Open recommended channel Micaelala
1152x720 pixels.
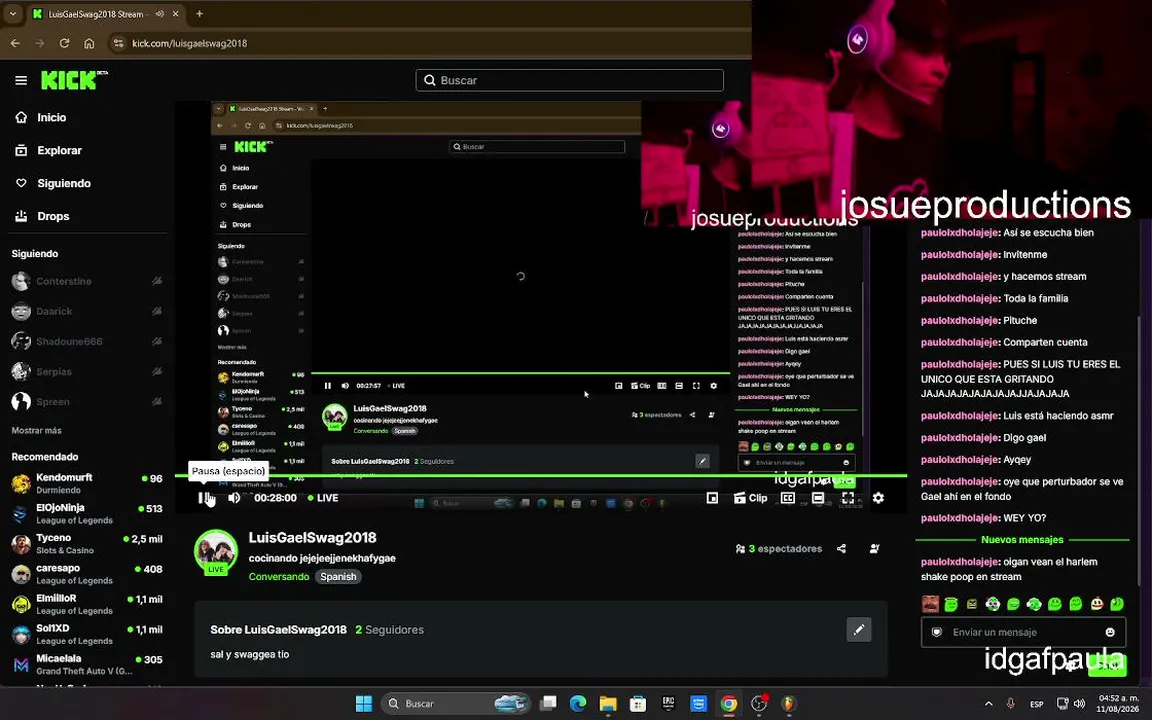87,664
